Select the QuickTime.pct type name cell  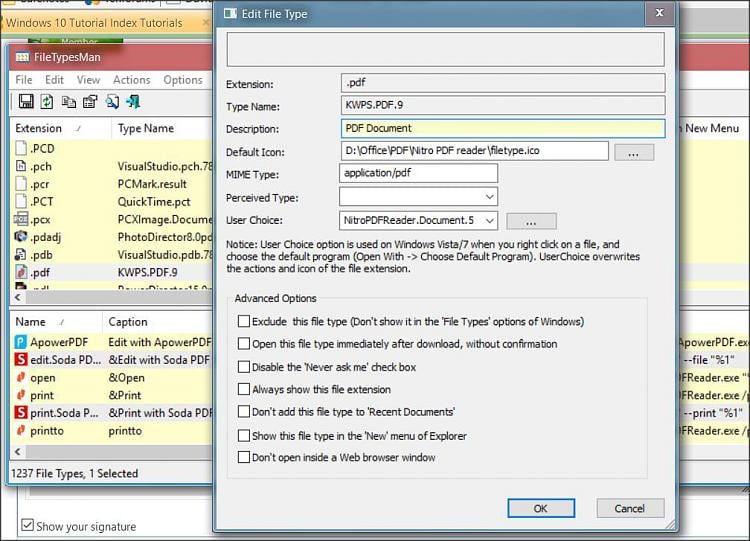click(x=154, y=202)
